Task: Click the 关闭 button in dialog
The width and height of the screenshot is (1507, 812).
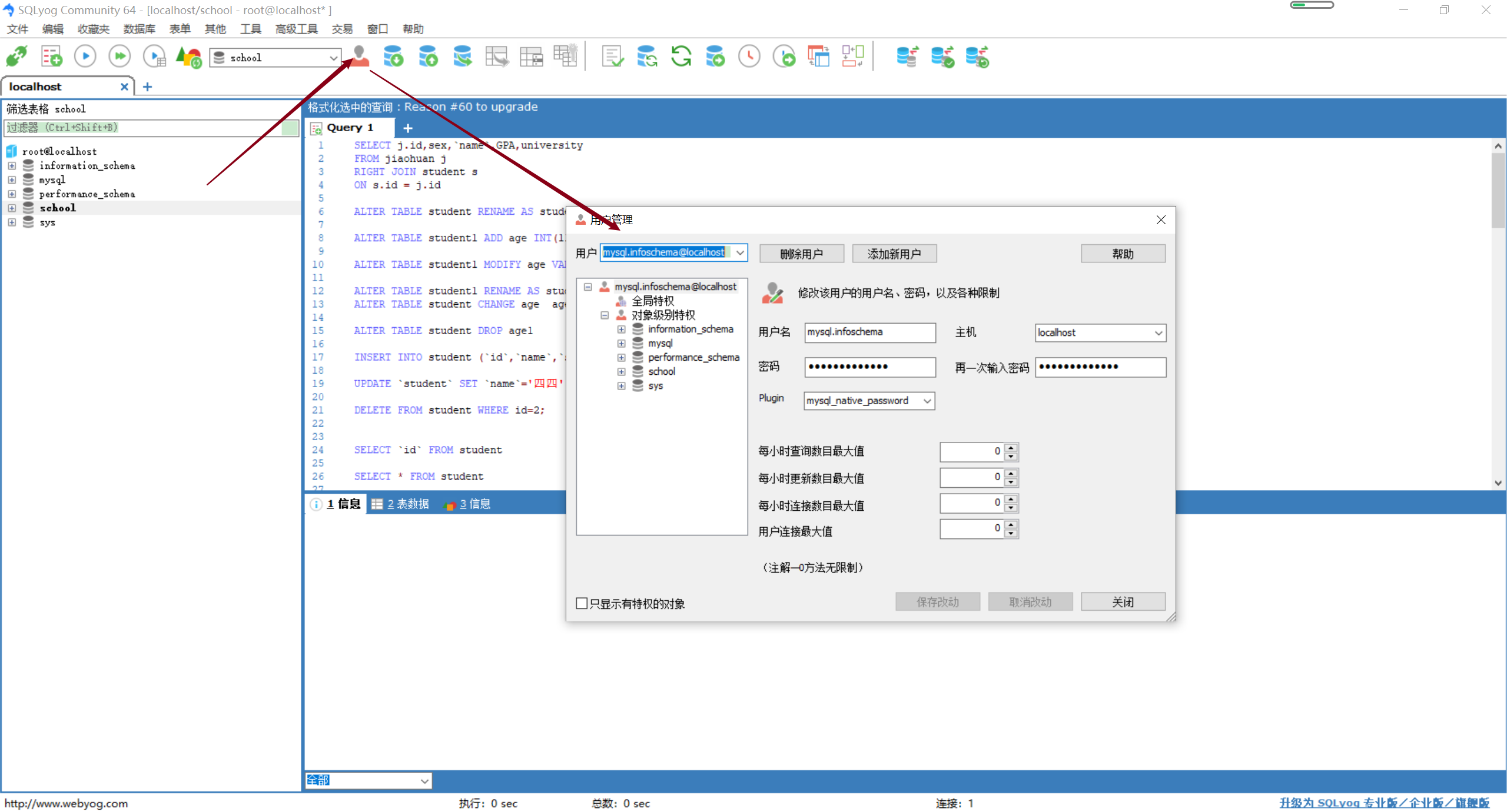Action: [1123, 602]
